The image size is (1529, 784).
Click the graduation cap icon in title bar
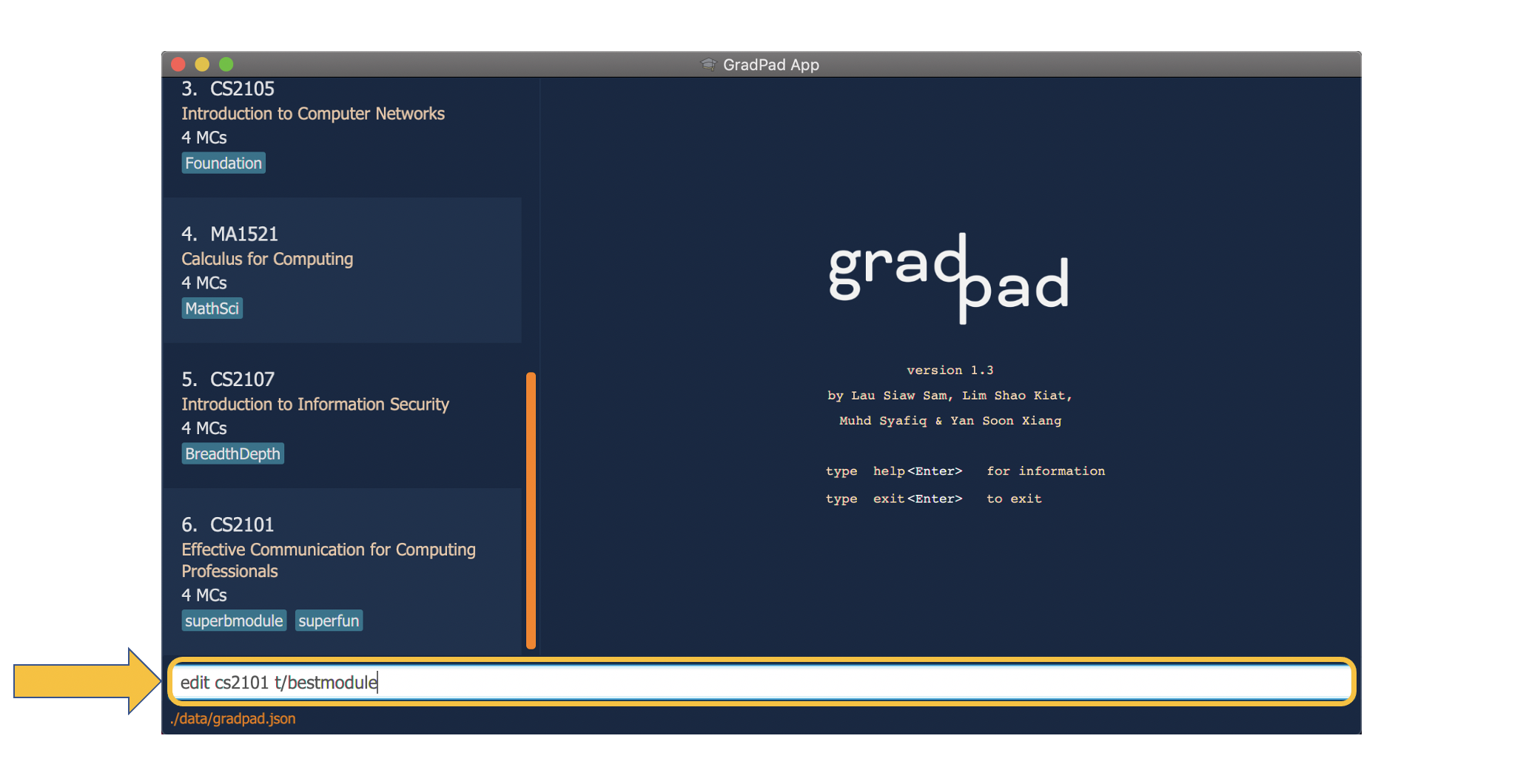[x=708, y=64]
